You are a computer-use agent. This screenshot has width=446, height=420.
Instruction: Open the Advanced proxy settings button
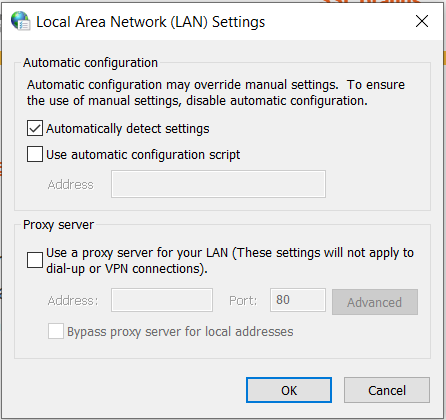click(375, 302)
